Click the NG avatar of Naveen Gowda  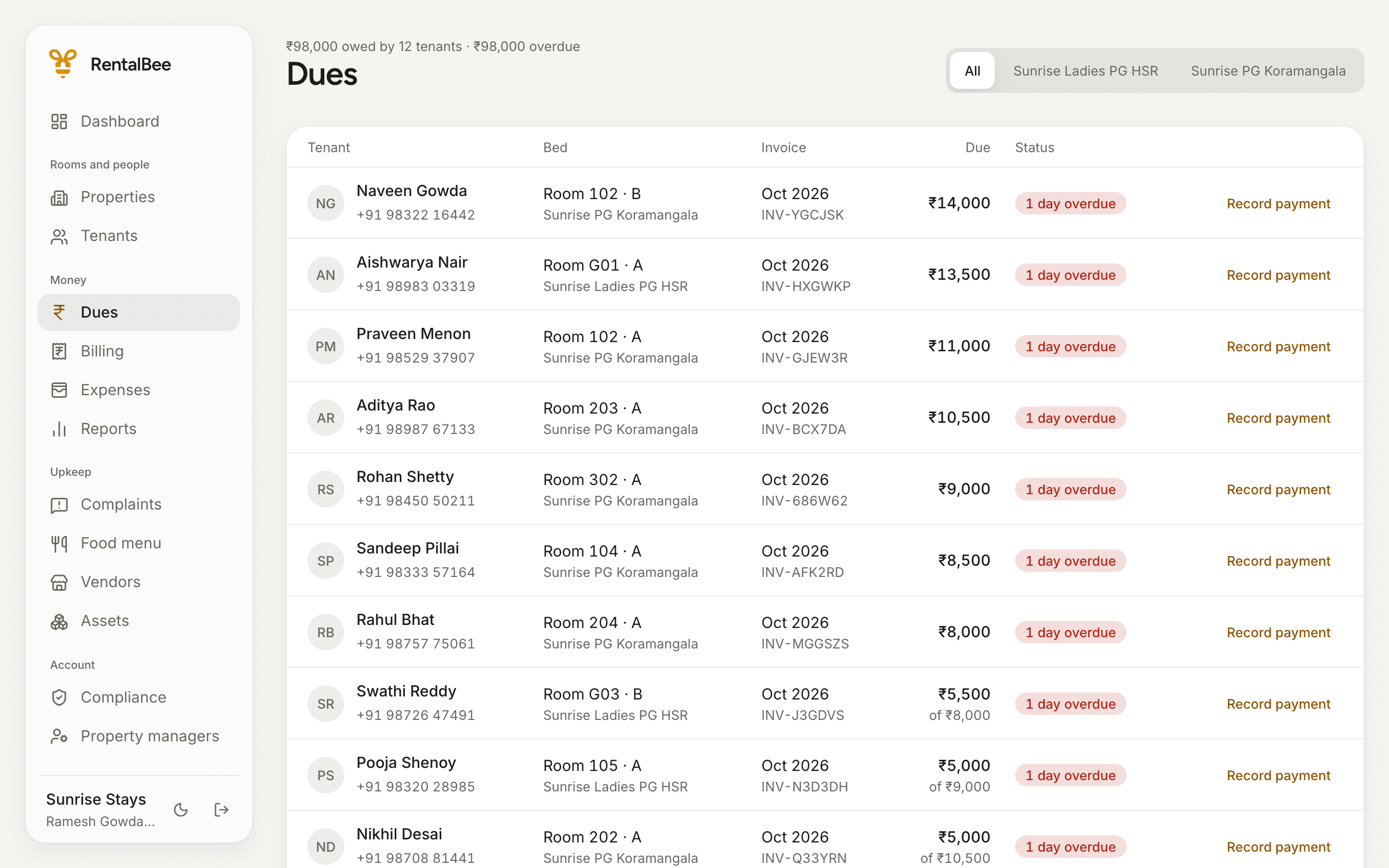click(325, 203)
